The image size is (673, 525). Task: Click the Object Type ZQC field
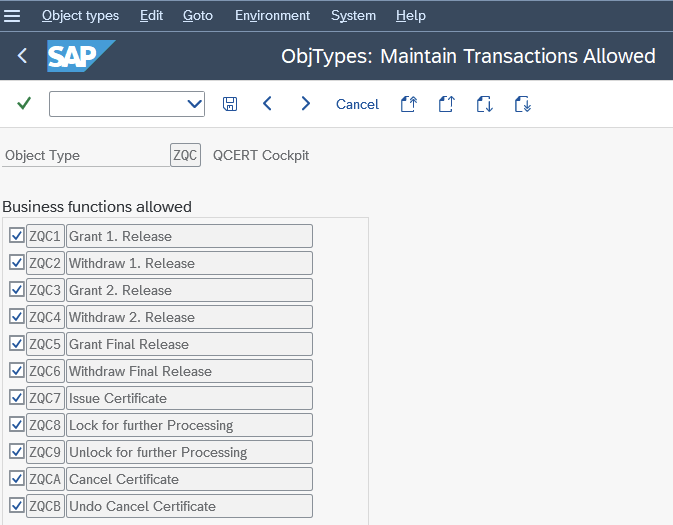click(185, 155)
